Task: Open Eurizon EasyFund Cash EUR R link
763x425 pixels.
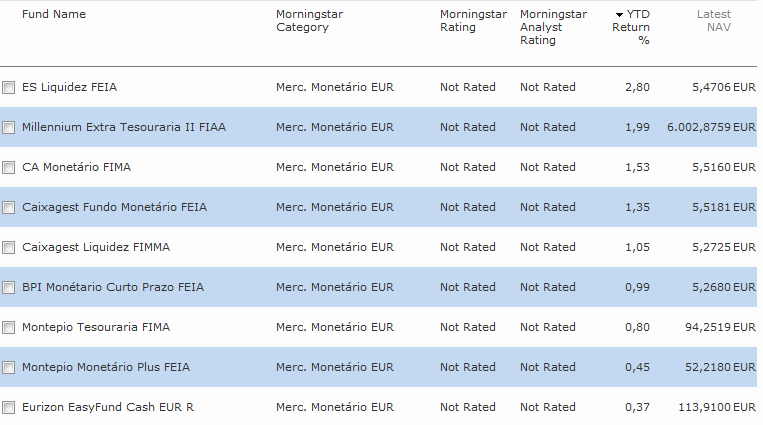Action: click(x=109, y=407)
